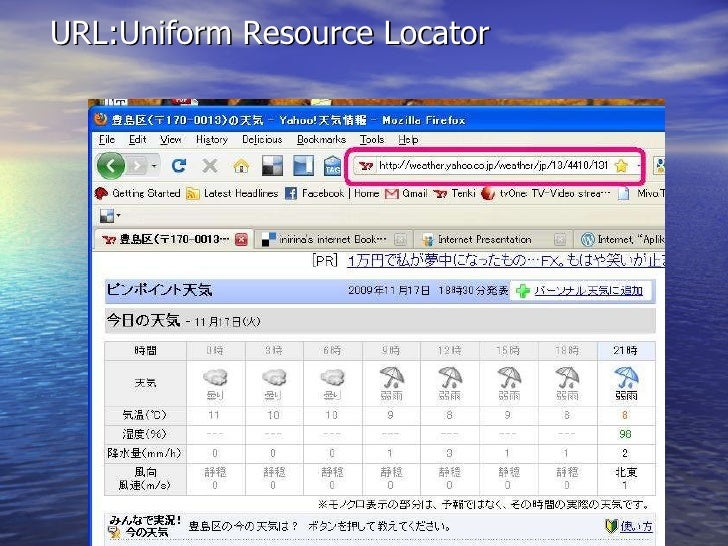Close the 豊島区 tab with red X

click(241, 240)
